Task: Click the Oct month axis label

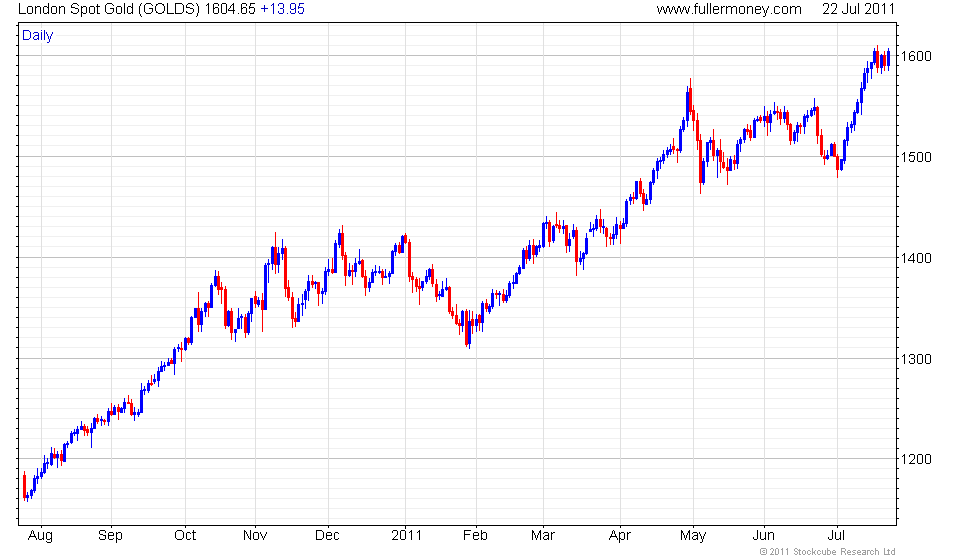Action: pos(185,536)
